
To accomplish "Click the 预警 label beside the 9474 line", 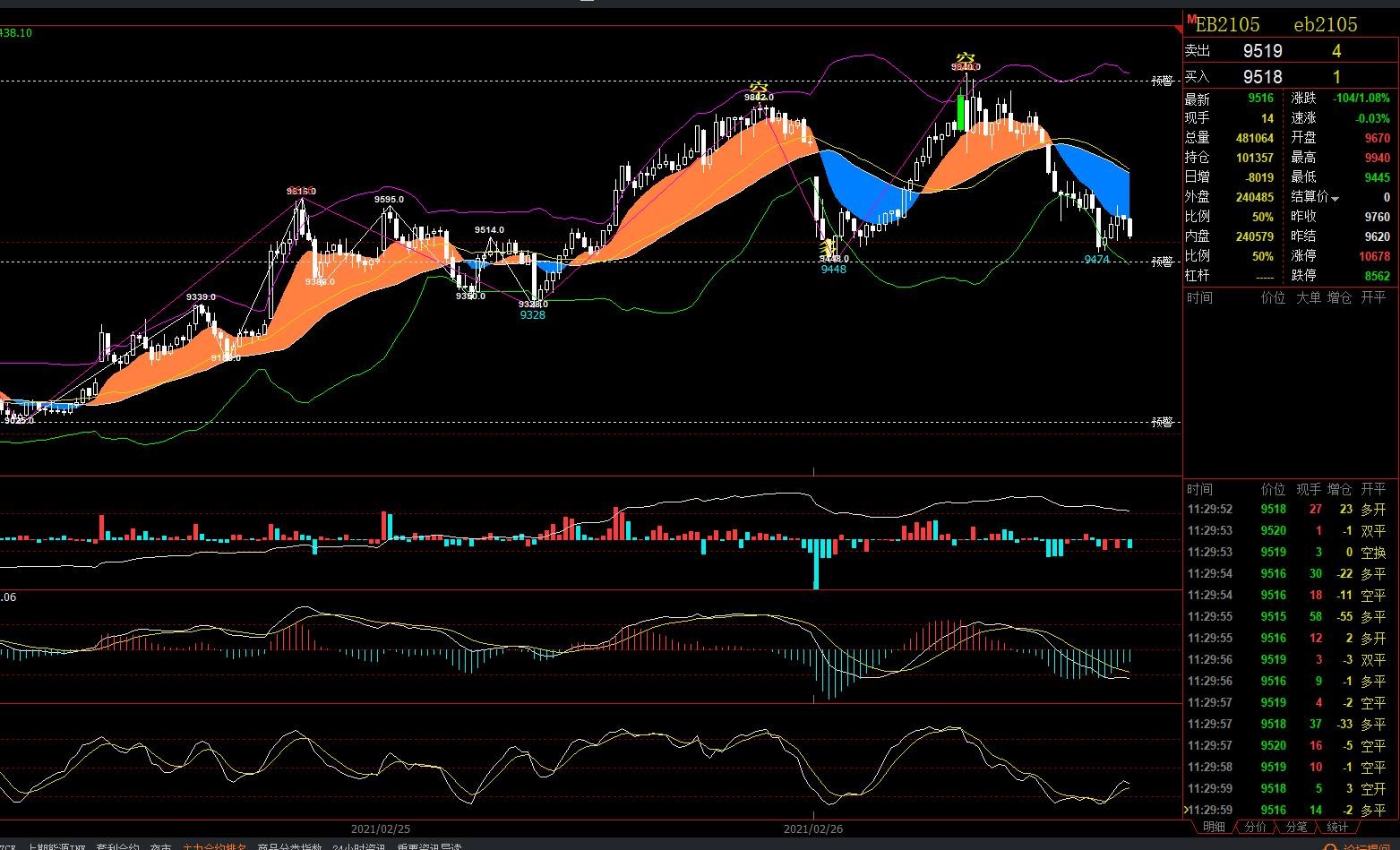I will 1162,262.
